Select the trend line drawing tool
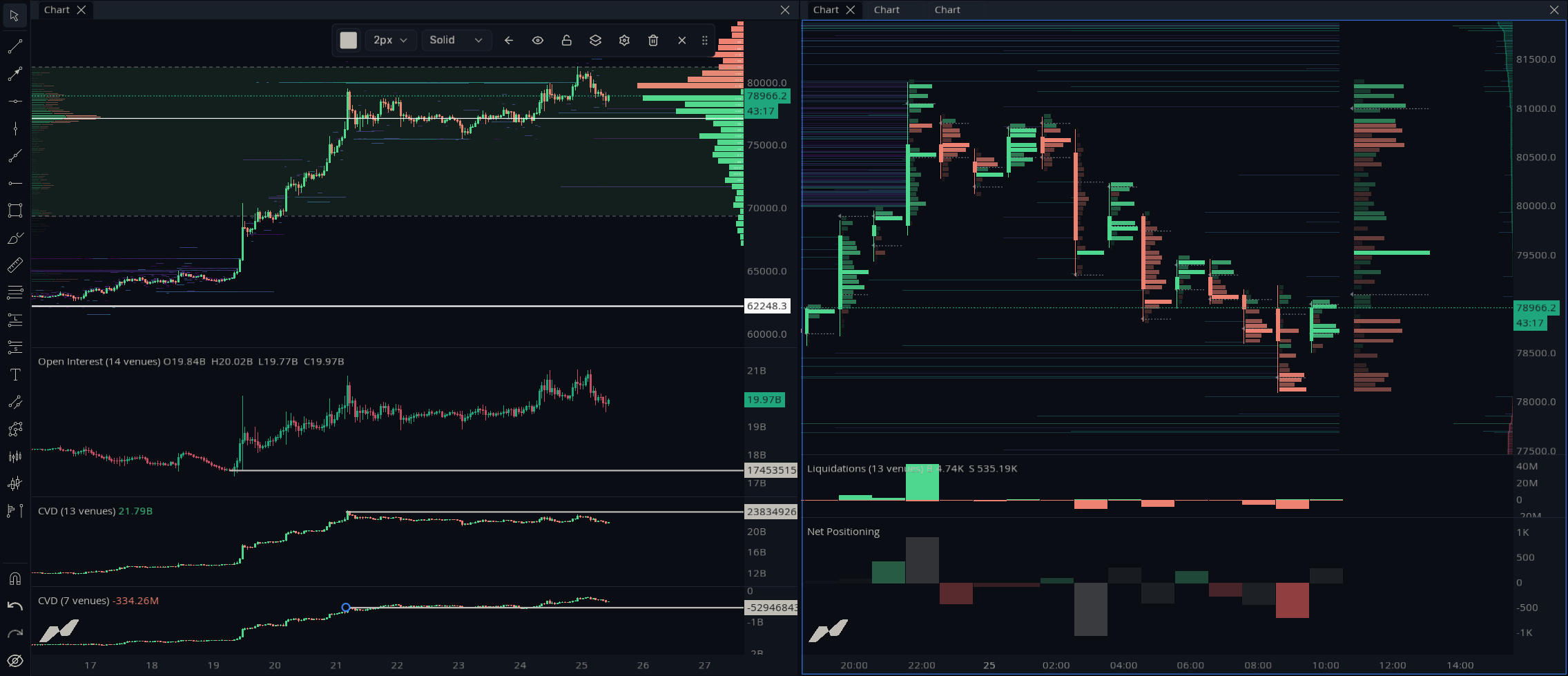Viewport: 1568px width, 676px height. [14, 46]
